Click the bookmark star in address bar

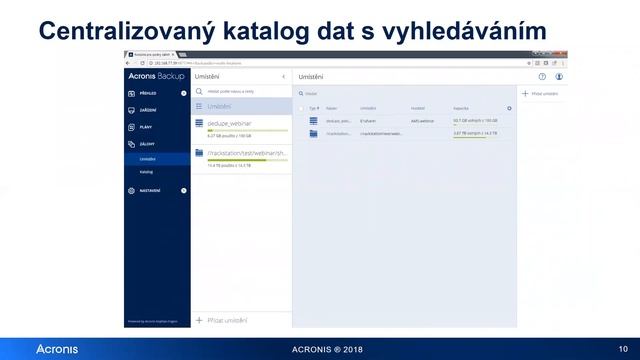click(529, 63)
